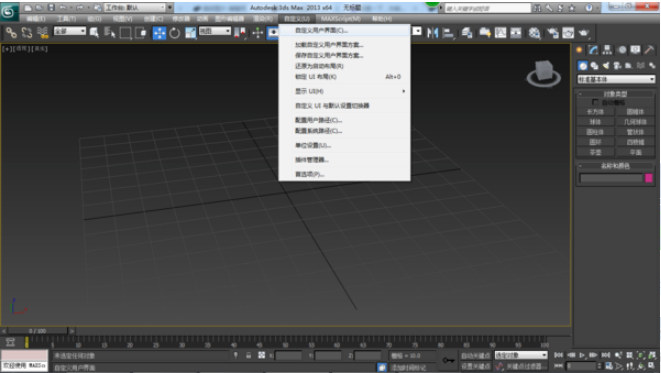The width and height of the screenshot is (661, 373).
Task: Collapse the Name and Color (名称和颜色) rollout
Action: tap(615, 166)
